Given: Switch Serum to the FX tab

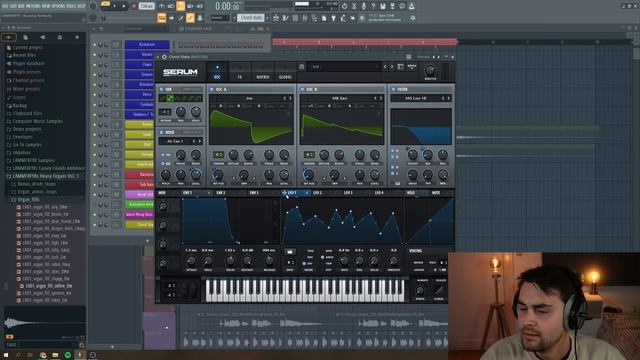Looking at the screenshot, I should [x=240, y=72].
